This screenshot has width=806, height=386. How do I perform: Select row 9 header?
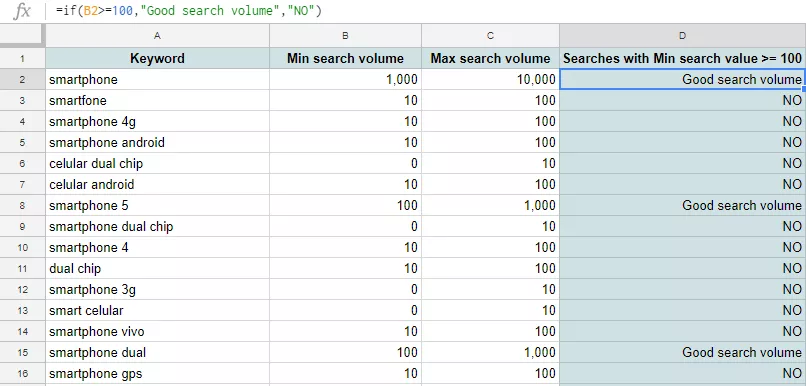22,227
